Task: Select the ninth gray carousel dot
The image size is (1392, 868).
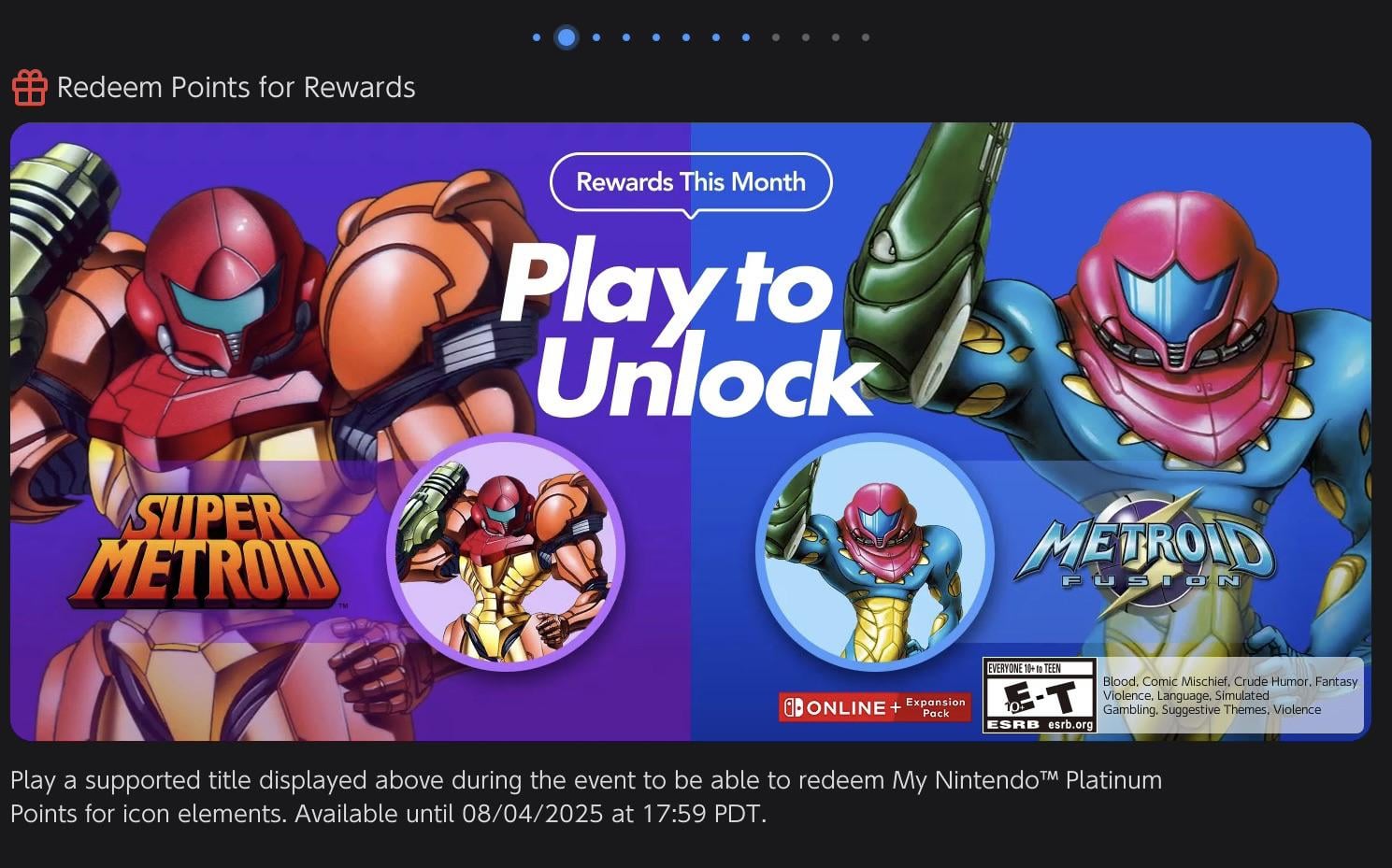Action: [776, 37]
